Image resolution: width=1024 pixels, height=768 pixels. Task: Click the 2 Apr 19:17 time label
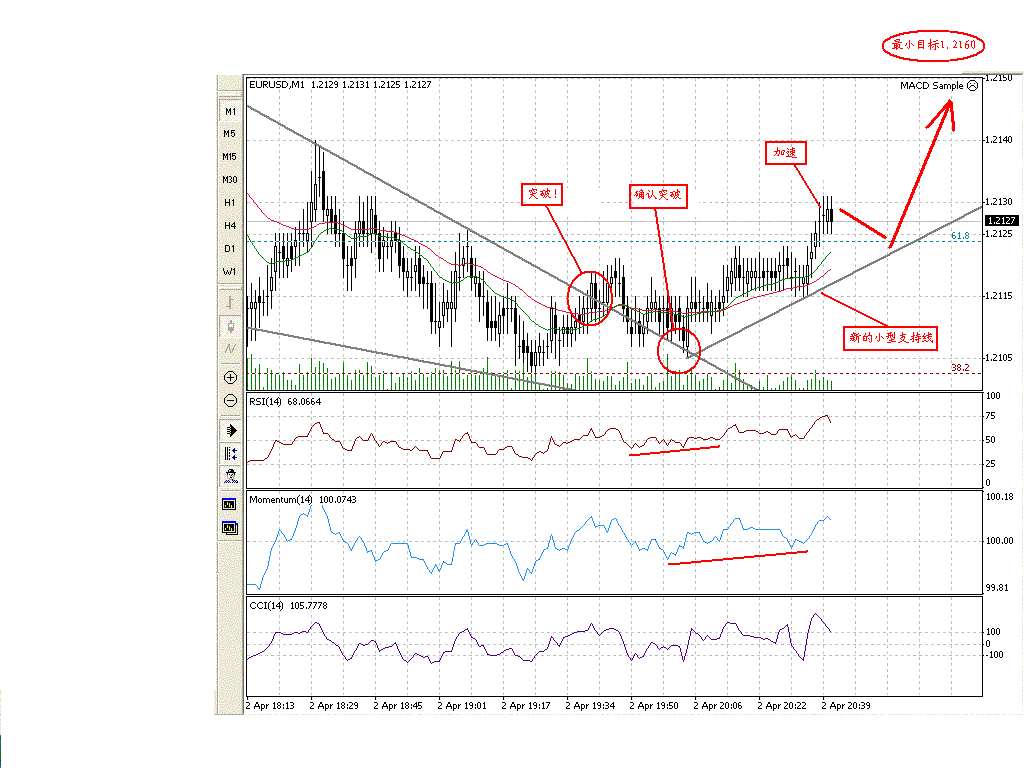pyautogui.click(x=526, y=706)
